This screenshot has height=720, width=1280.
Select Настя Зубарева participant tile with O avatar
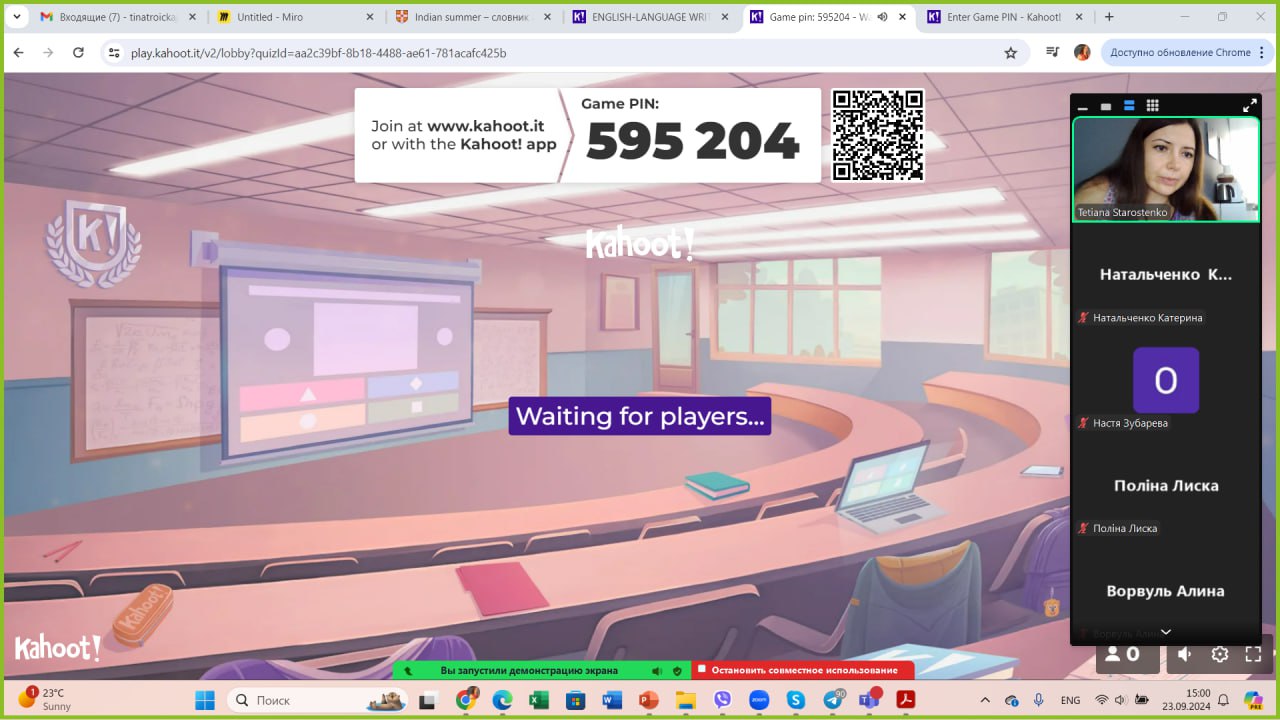click(x=1166, y=381)
